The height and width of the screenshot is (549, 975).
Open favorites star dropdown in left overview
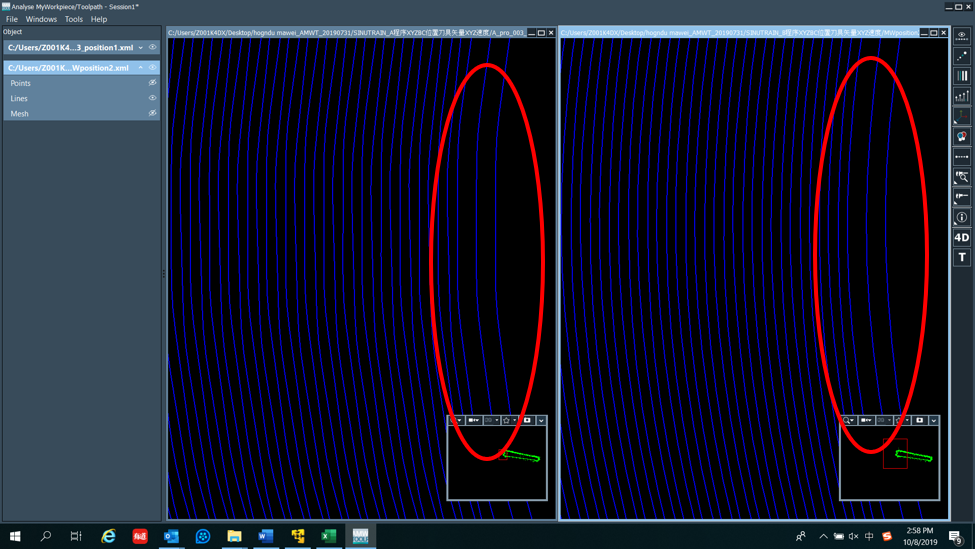[x=509, y=420]
